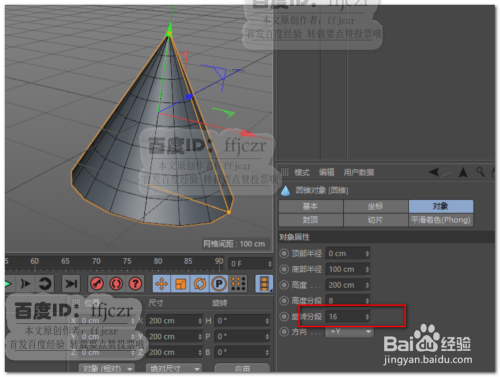The width and height of the screenshot is (500, 377).
Task: Click the green Y-axis arrow at the cone tip
Action: [x=170, y=29]
